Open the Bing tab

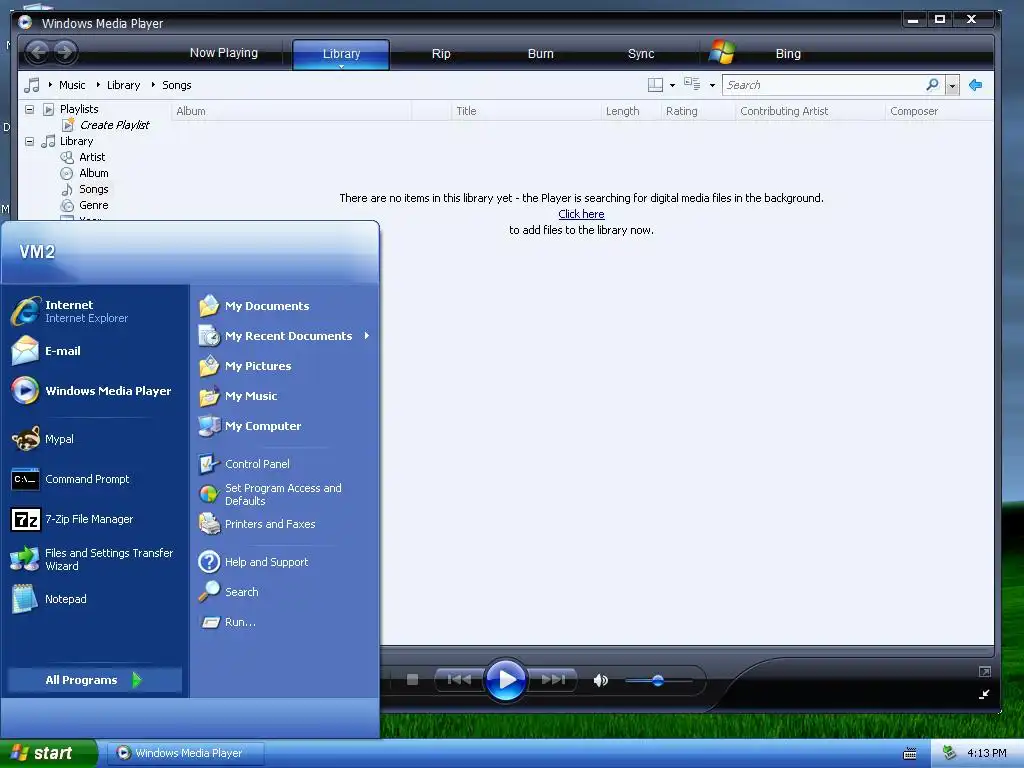[788, 54]
